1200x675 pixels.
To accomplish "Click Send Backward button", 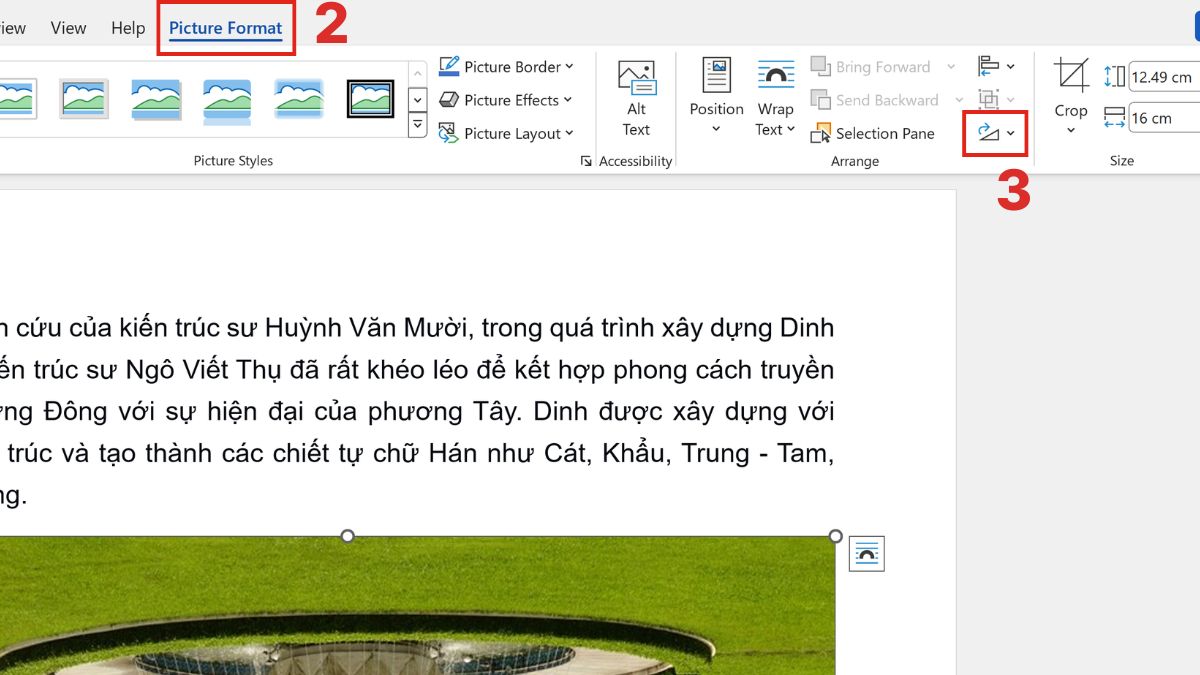I will click(875, 100).
